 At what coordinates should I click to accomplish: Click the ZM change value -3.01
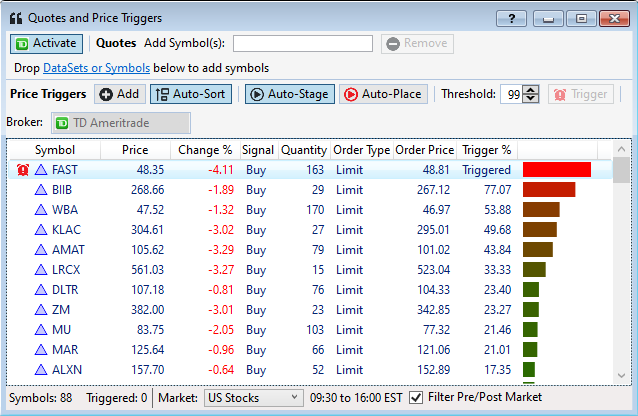tap(221, 310)
